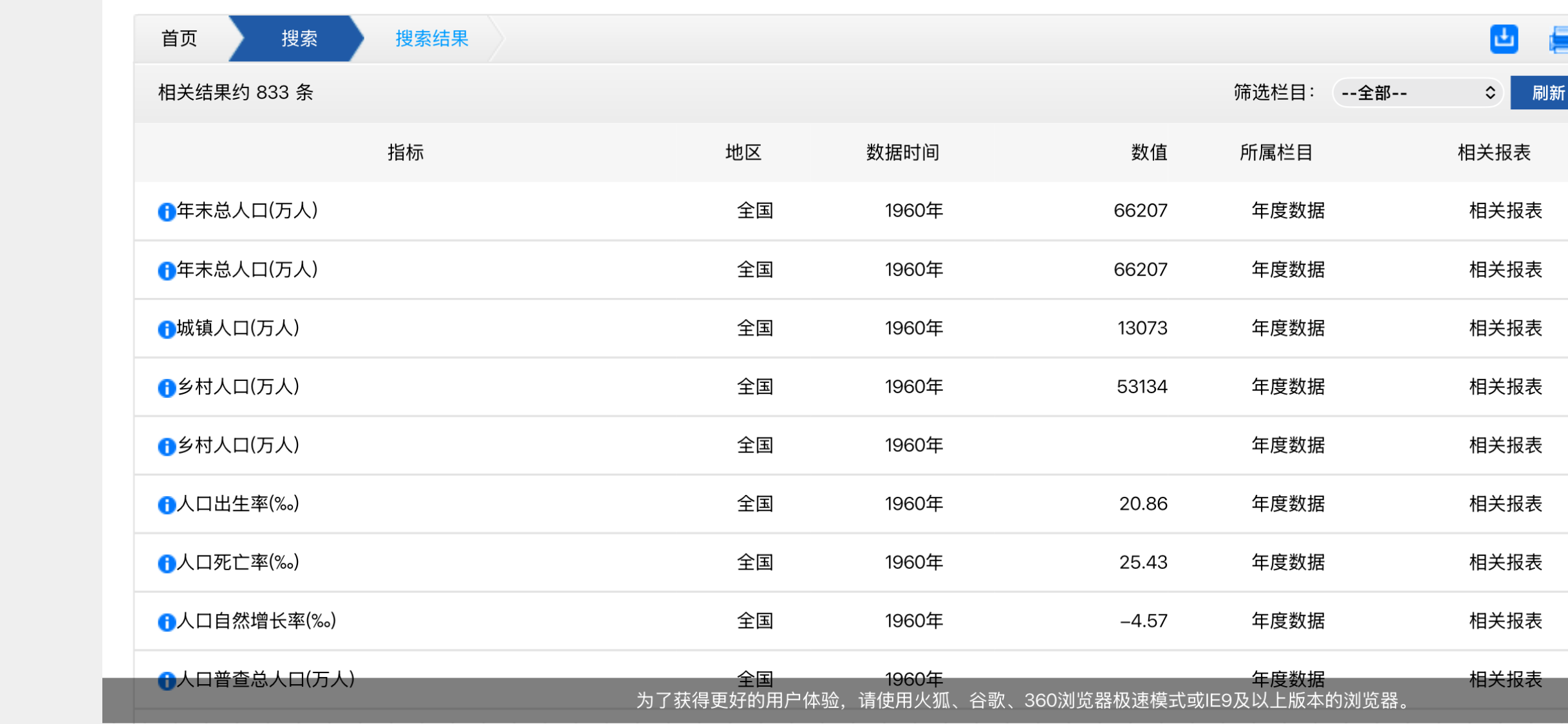Go to 首页 breadcrumb tab
This screenshot has height=724, width=1568.
pos(179,39)
